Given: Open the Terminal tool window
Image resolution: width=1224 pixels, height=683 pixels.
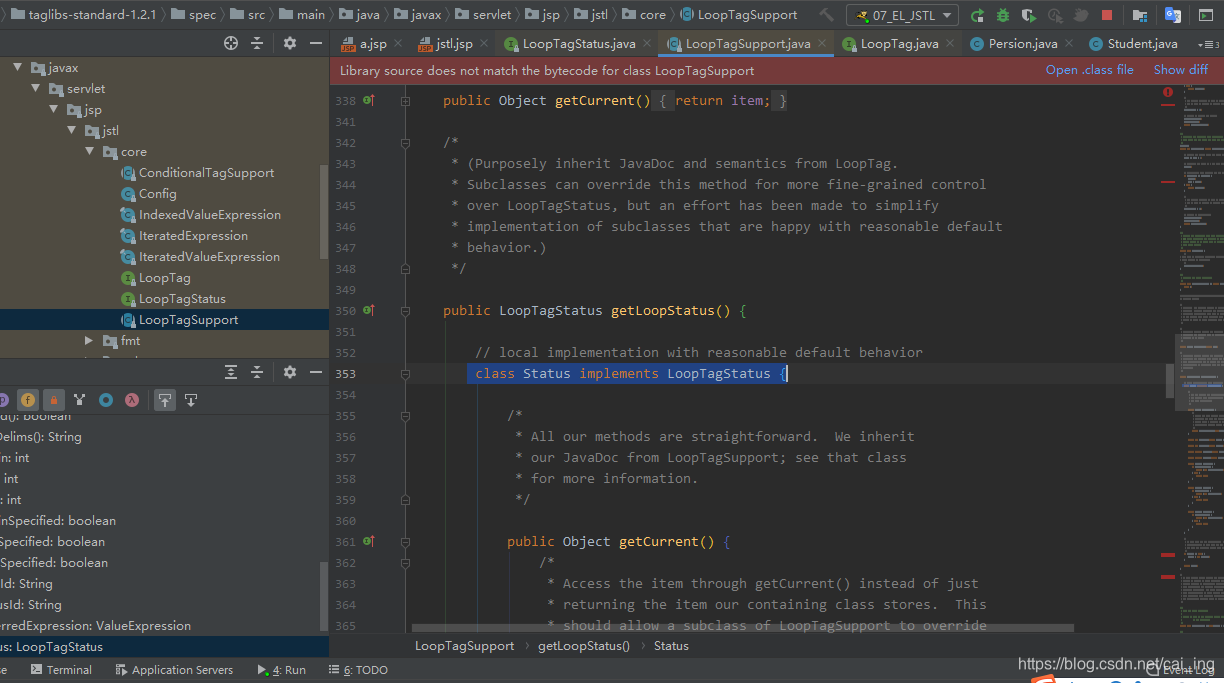Looking at the screenshot, I should pyautogui.click(x=62, y=670).
